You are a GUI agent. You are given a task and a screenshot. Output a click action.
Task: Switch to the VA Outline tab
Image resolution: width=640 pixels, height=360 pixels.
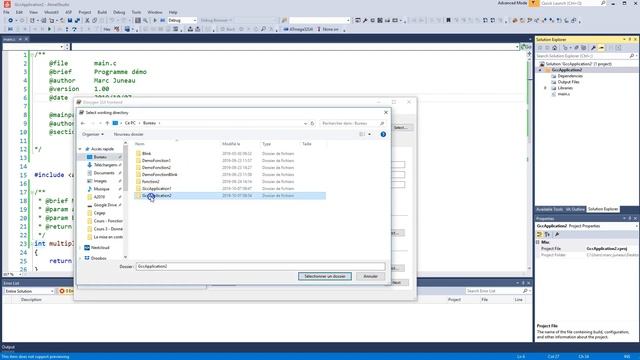pyautogui.click(x=575, y=209)
